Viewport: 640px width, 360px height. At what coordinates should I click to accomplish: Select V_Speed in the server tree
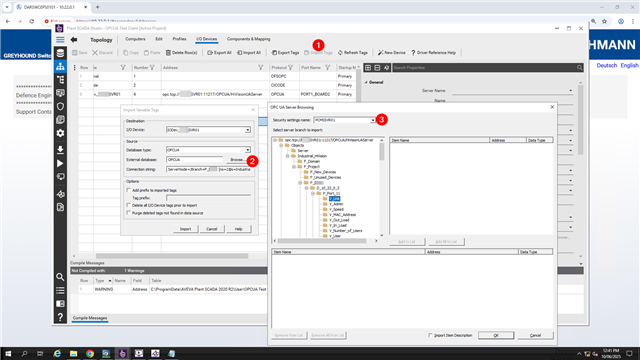click(x=336, y=209)
